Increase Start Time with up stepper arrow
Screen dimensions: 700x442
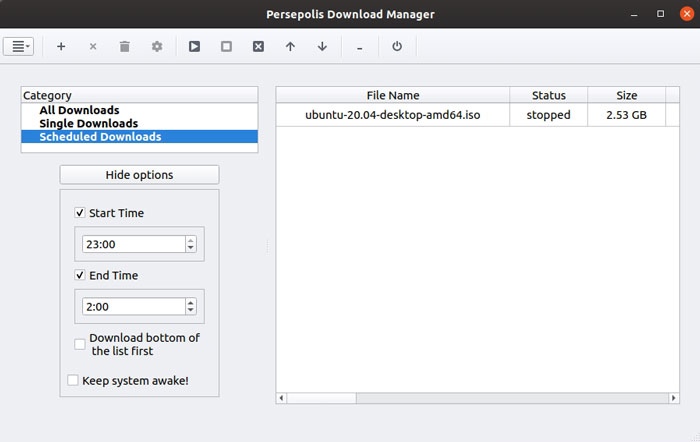[191, 240]
